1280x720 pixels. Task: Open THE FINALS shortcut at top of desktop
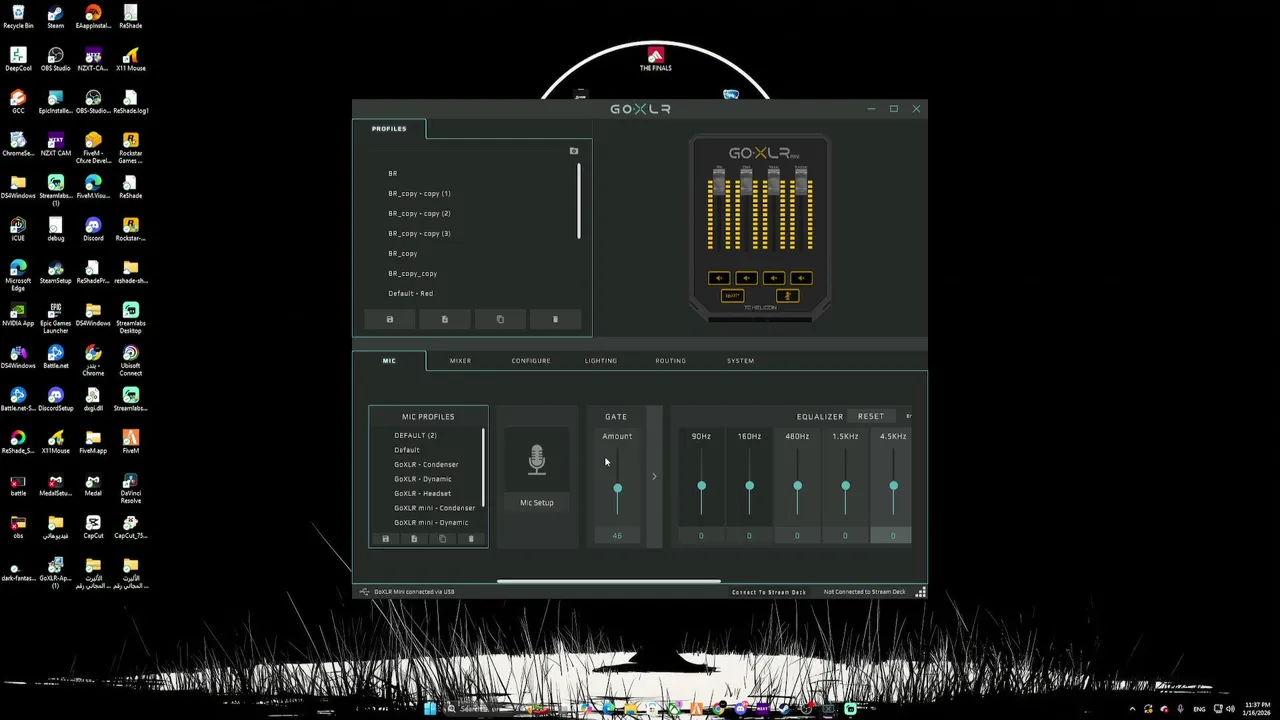[x=656, y=58]
